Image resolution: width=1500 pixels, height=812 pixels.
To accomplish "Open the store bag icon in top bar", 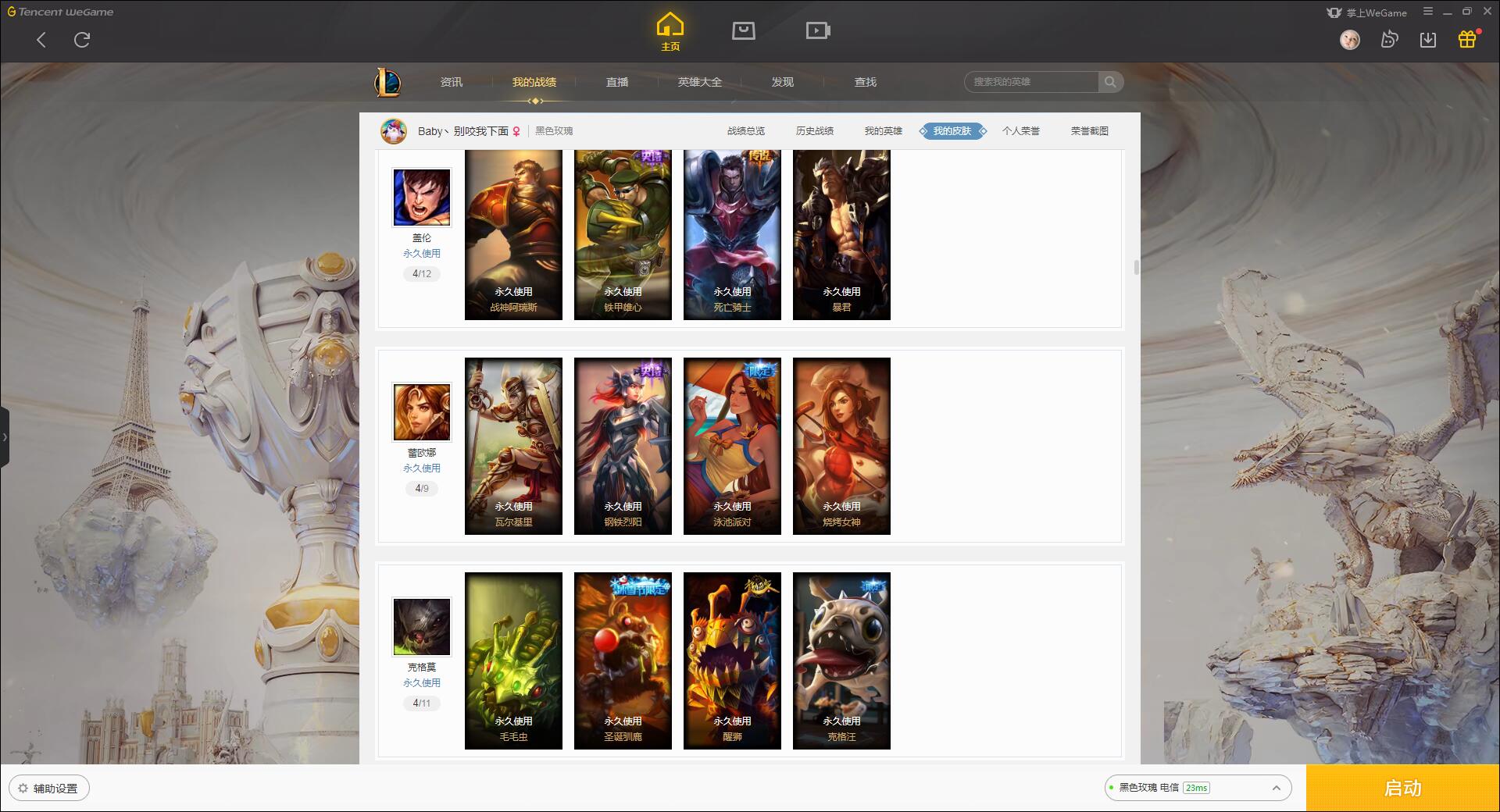I will tap(743, 30).
